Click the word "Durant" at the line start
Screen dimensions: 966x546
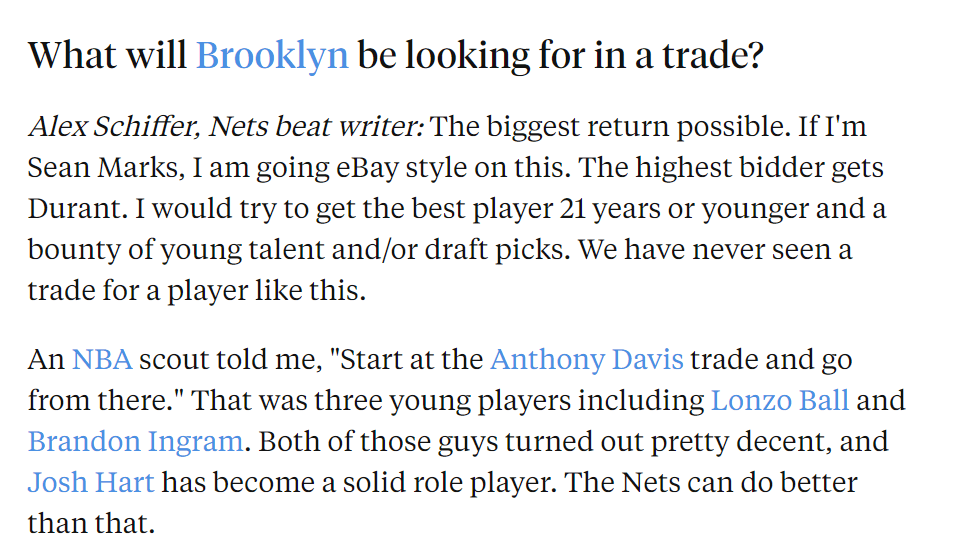pos(77,208)
